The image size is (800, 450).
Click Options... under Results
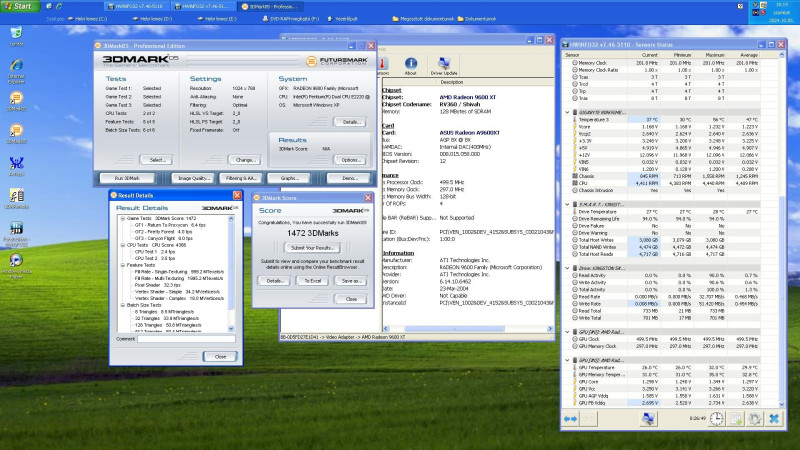[x=350, y=160]
